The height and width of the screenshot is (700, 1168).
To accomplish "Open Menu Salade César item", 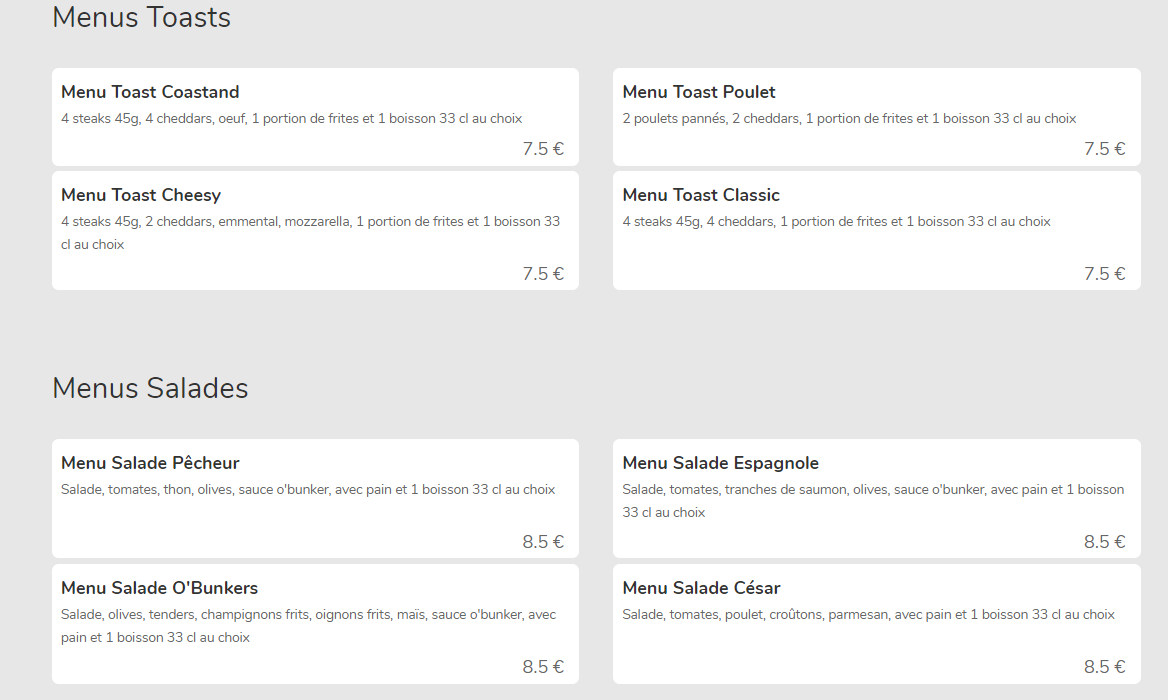I will click(877, 624).
